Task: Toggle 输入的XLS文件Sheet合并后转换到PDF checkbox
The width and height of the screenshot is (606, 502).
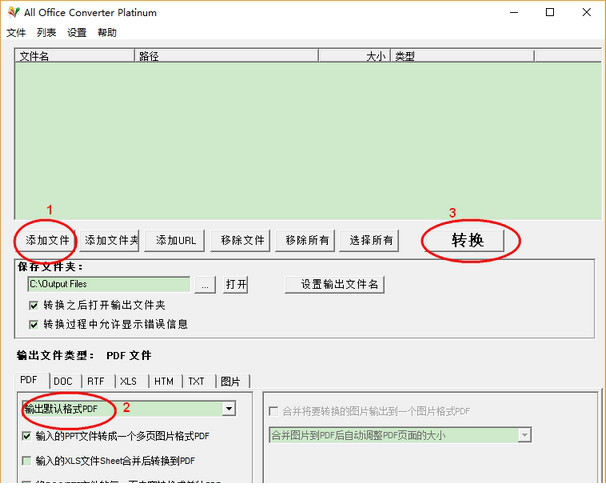Action: pyautogui.click(x=27, y=461)
